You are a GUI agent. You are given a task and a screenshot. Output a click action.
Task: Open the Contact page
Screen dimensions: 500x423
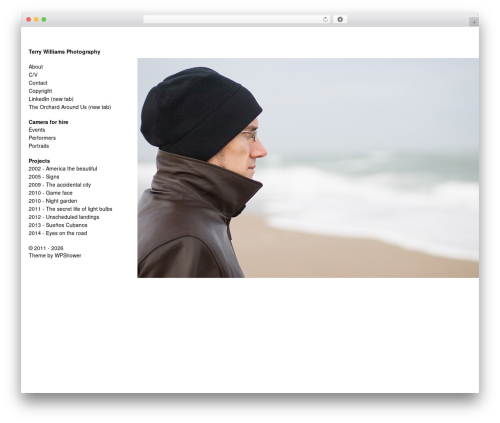click(x=38, y=83)
